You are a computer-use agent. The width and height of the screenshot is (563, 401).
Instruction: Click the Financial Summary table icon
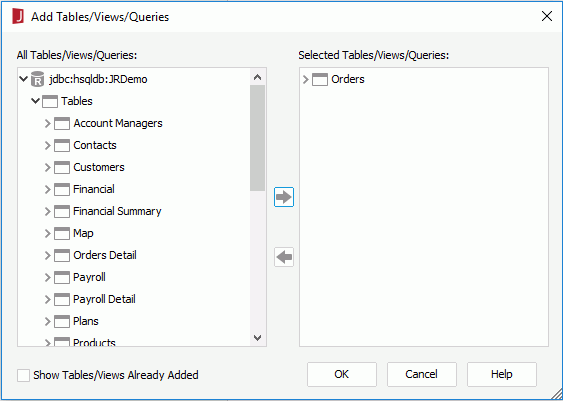[62, 211]
